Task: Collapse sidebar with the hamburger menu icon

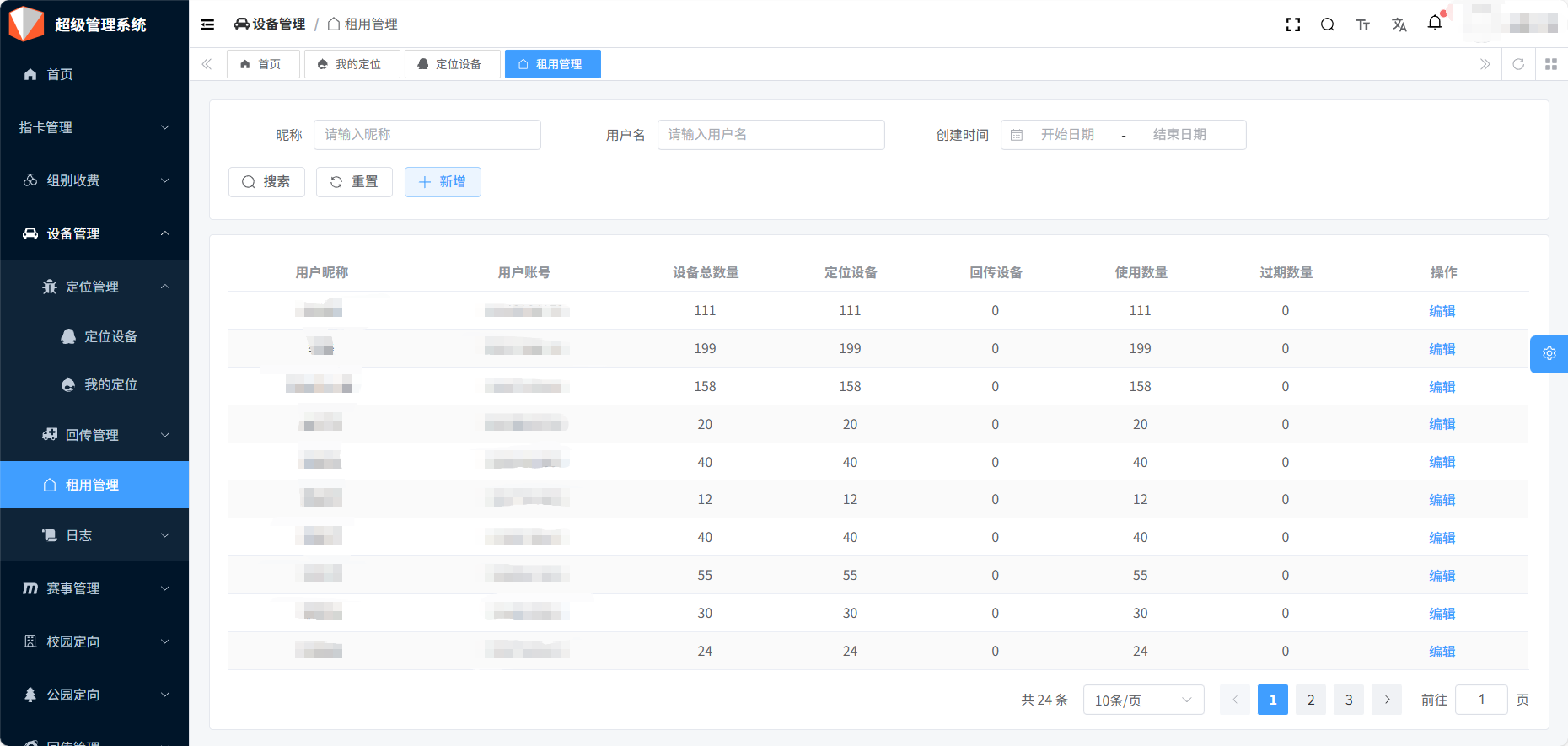Action: (x=207, y=24)
